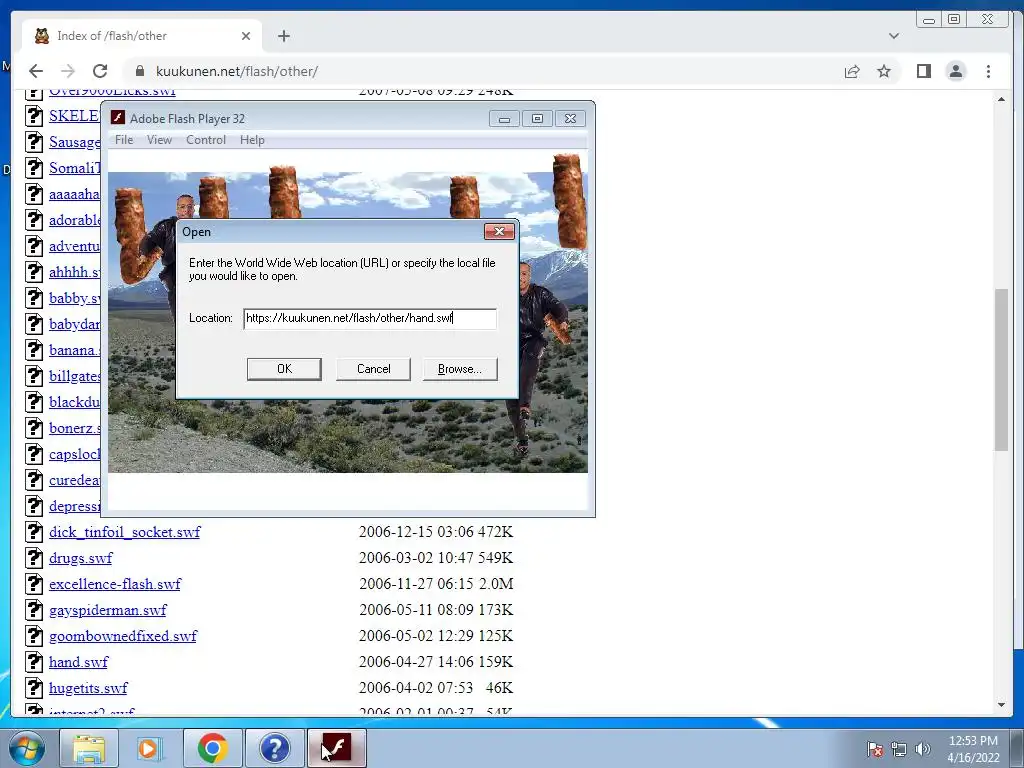Screen dimensions: 1024x768
Task: Click size 2.0M of excellence-flash.swf
Action: [x=495, y=584]
